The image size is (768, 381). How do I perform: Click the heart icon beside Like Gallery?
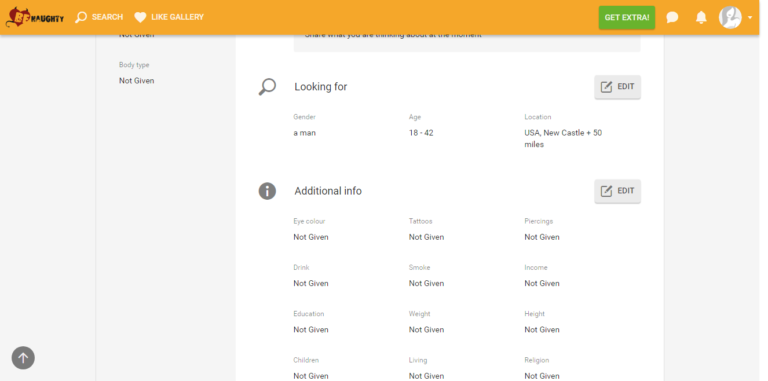coord(141,18)
